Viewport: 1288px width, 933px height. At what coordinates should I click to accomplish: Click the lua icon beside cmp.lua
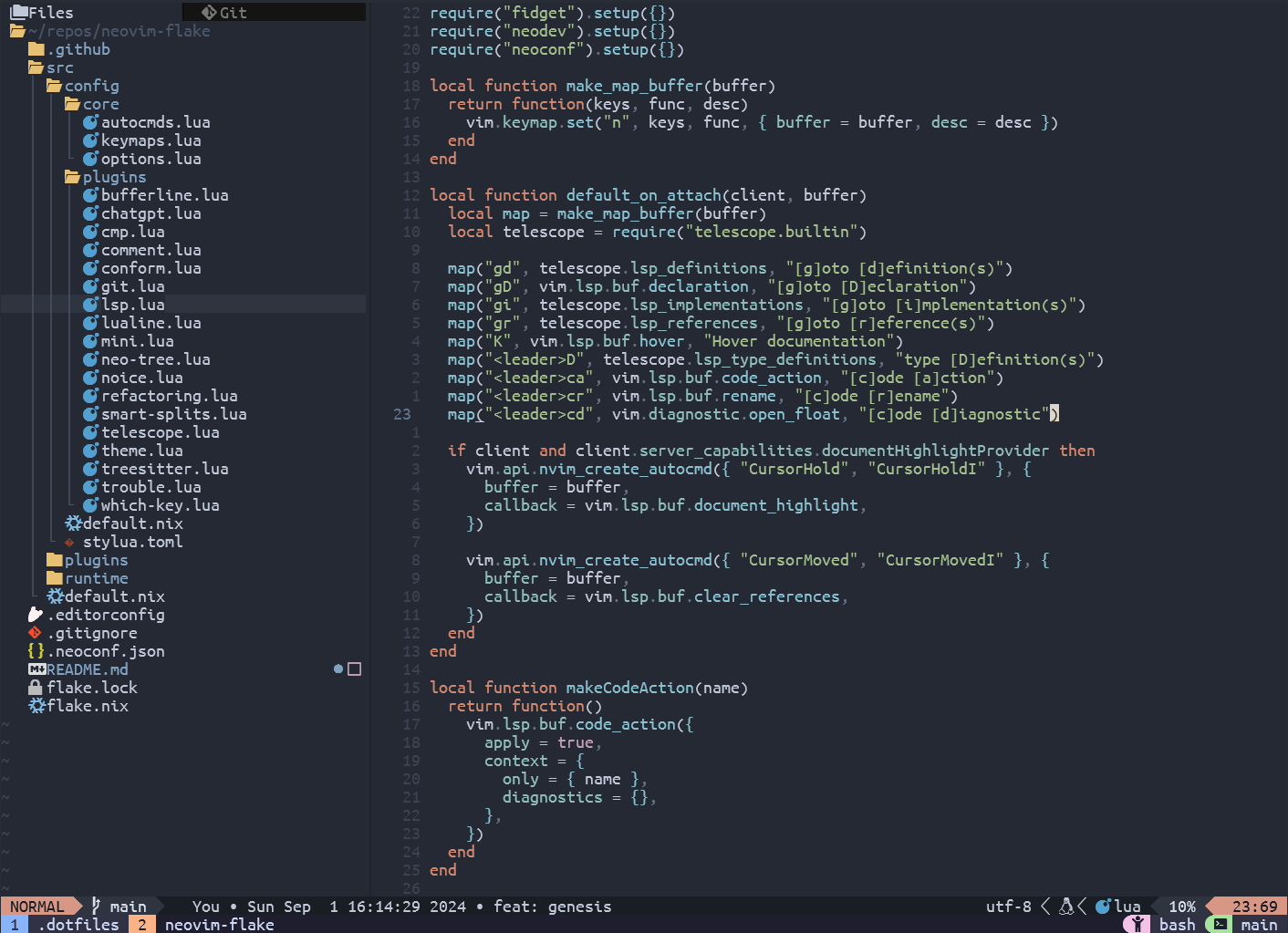click(x=91, y=232)
